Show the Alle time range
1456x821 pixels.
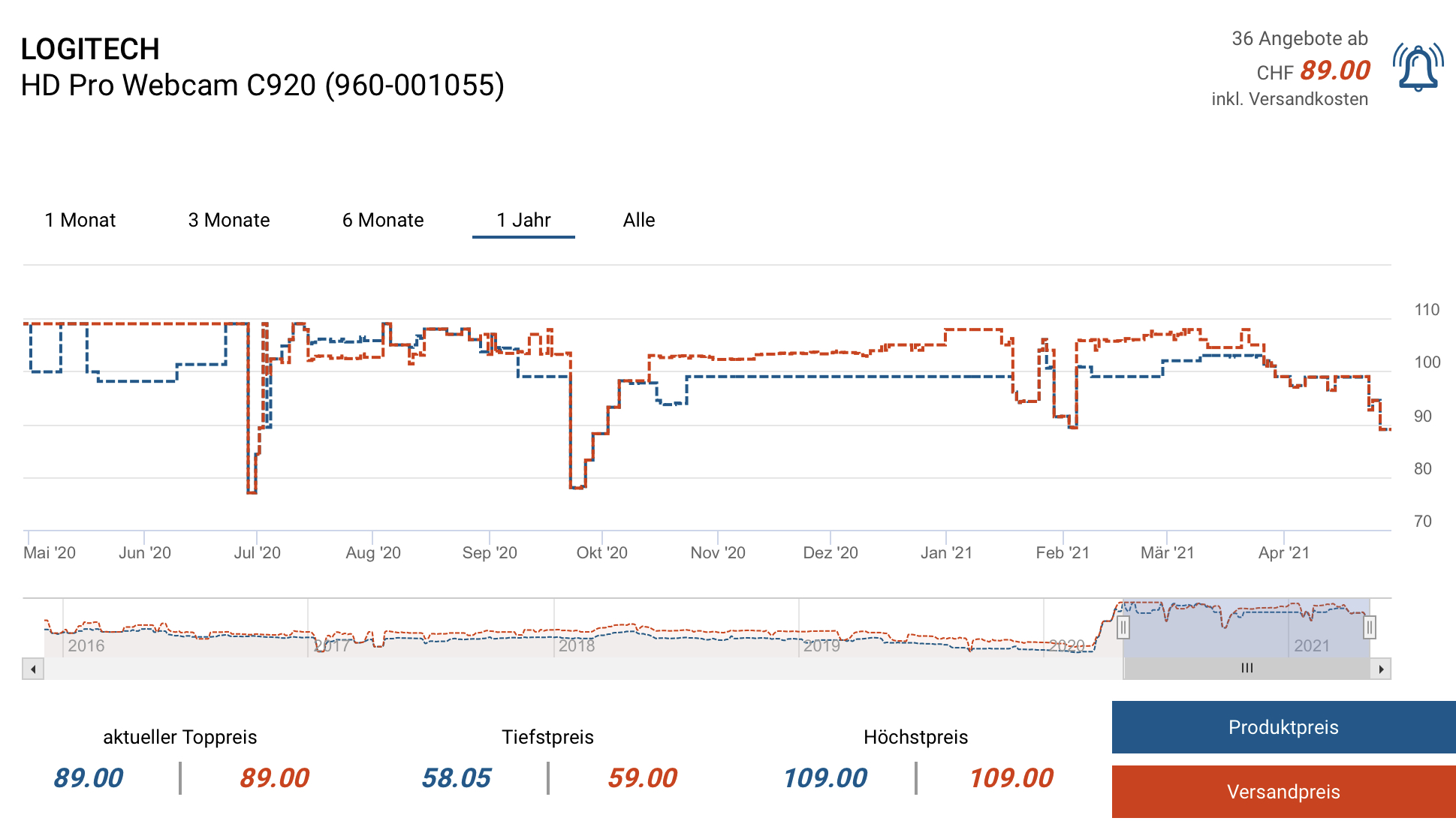point(639,220)
